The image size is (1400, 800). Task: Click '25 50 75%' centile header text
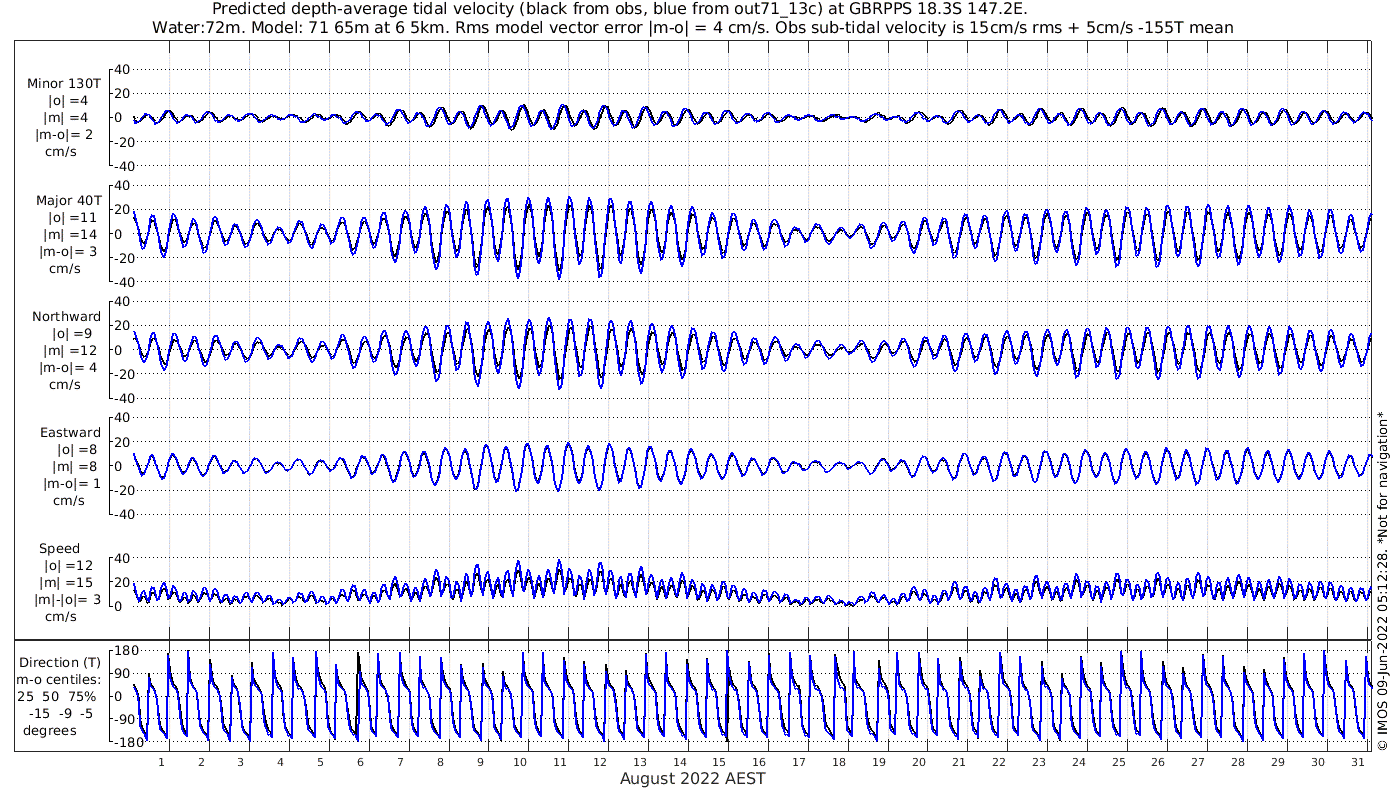[56, 696]
